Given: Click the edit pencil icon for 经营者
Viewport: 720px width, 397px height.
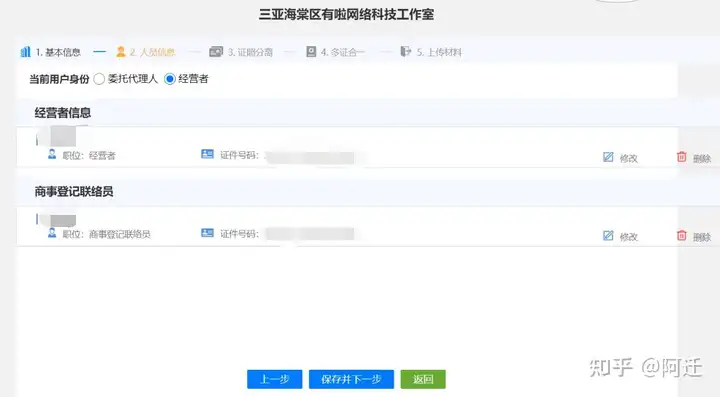Looking at the screenshot, I should [x=608, y=157].
